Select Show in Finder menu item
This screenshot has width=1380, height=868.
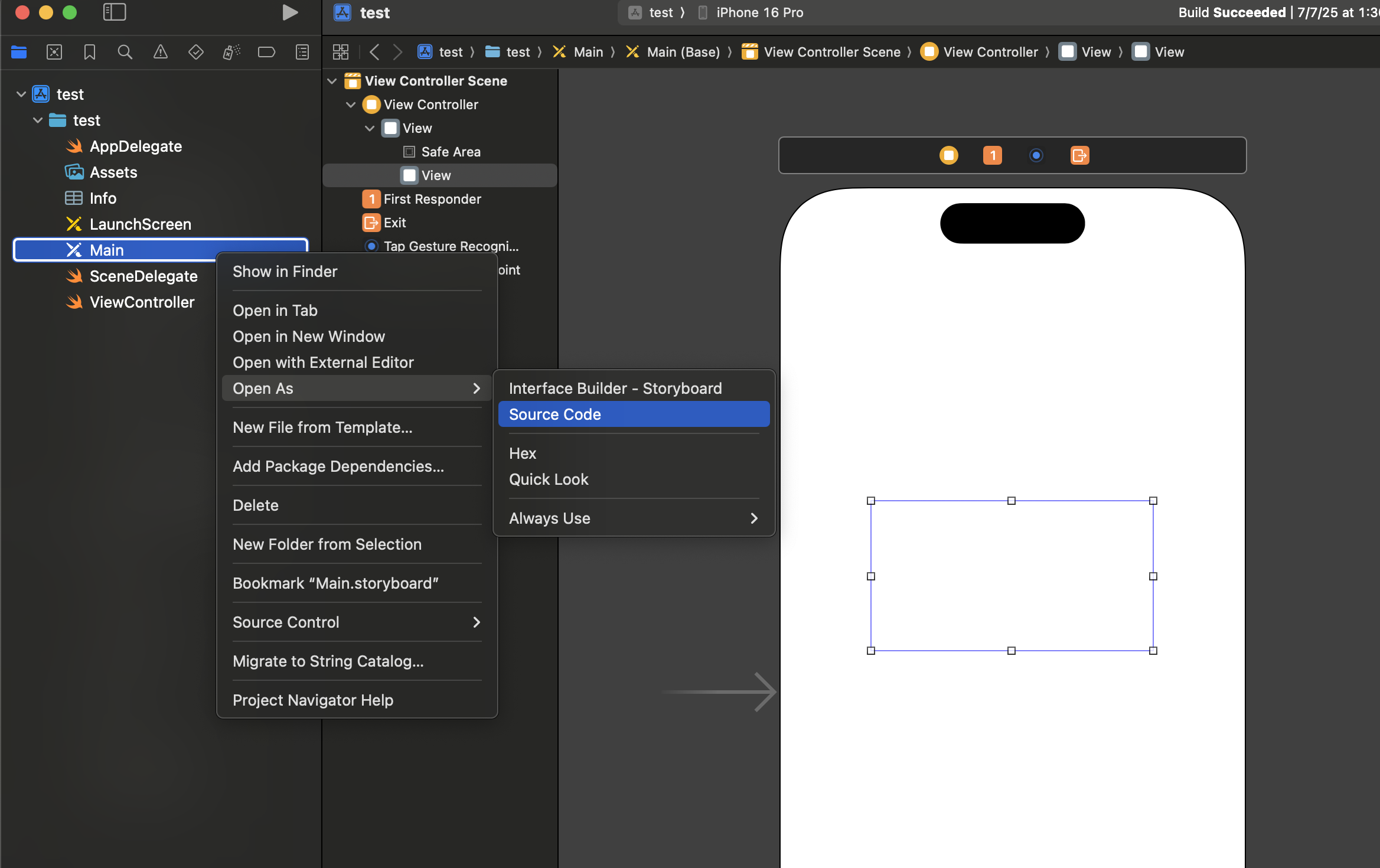[285, 272]
